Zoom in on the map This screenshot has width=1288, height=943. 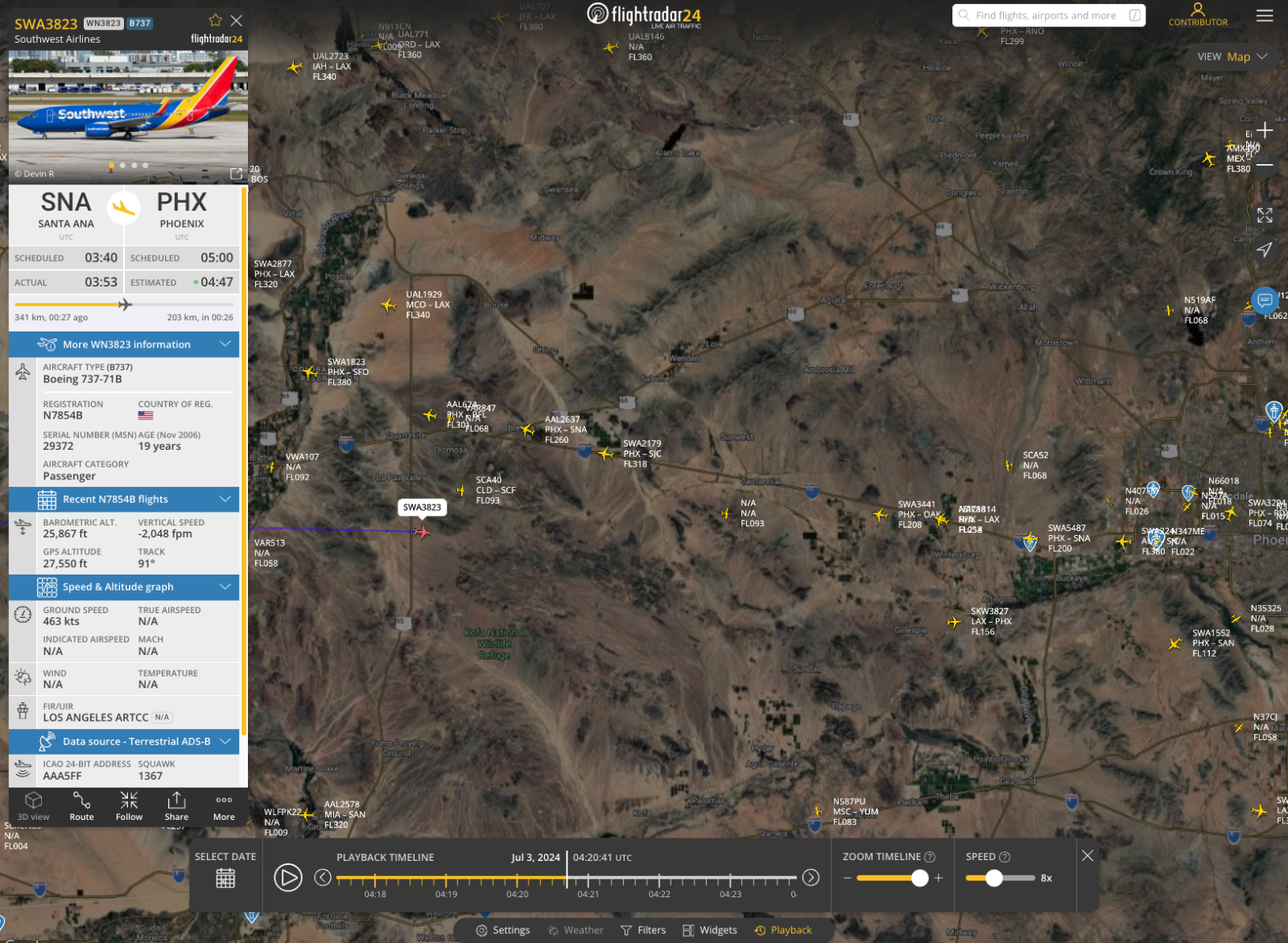point(1265,130)
